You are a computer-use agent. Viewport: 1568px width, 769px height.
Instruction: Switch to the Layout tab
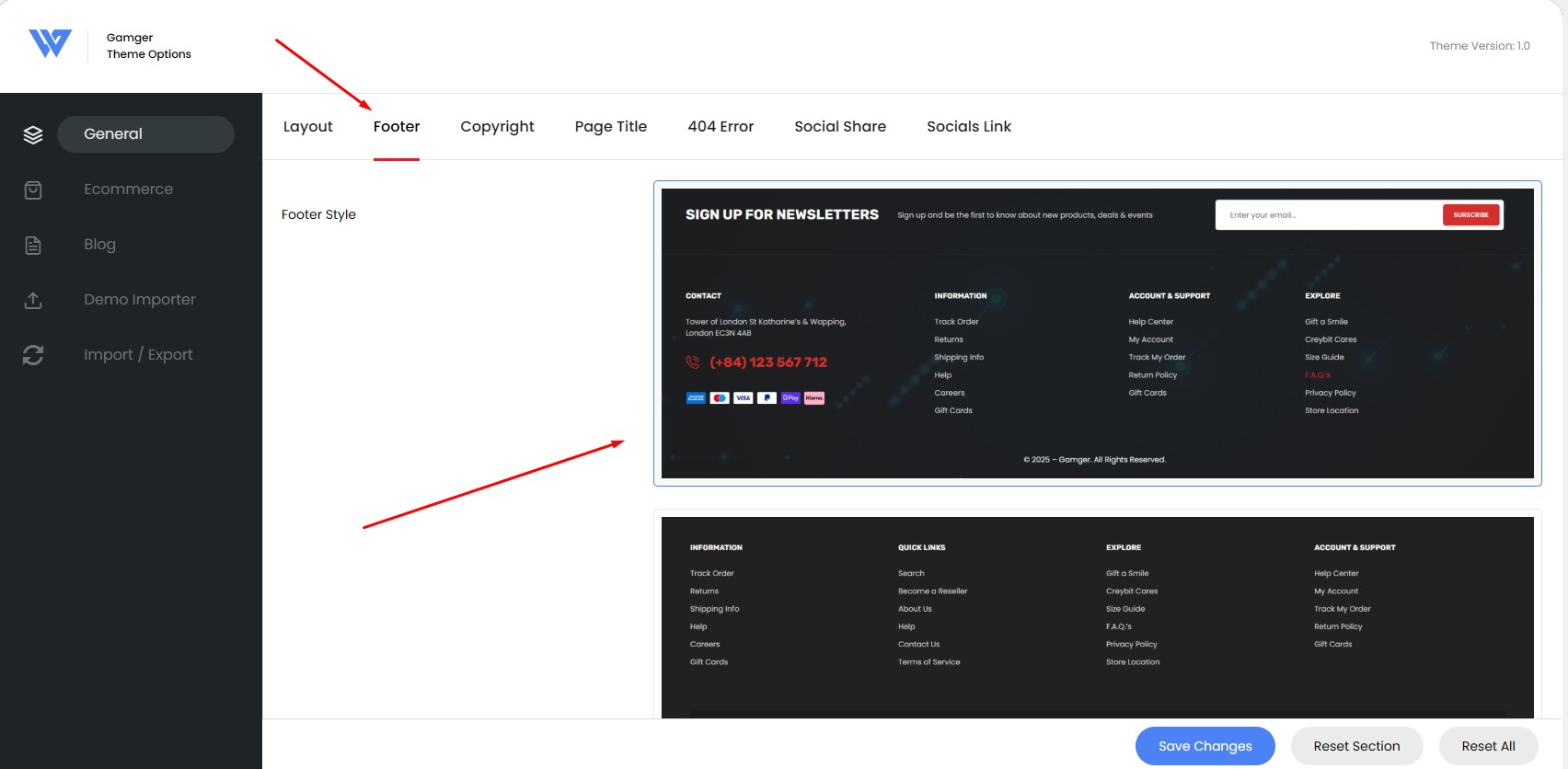coord(307,127)
